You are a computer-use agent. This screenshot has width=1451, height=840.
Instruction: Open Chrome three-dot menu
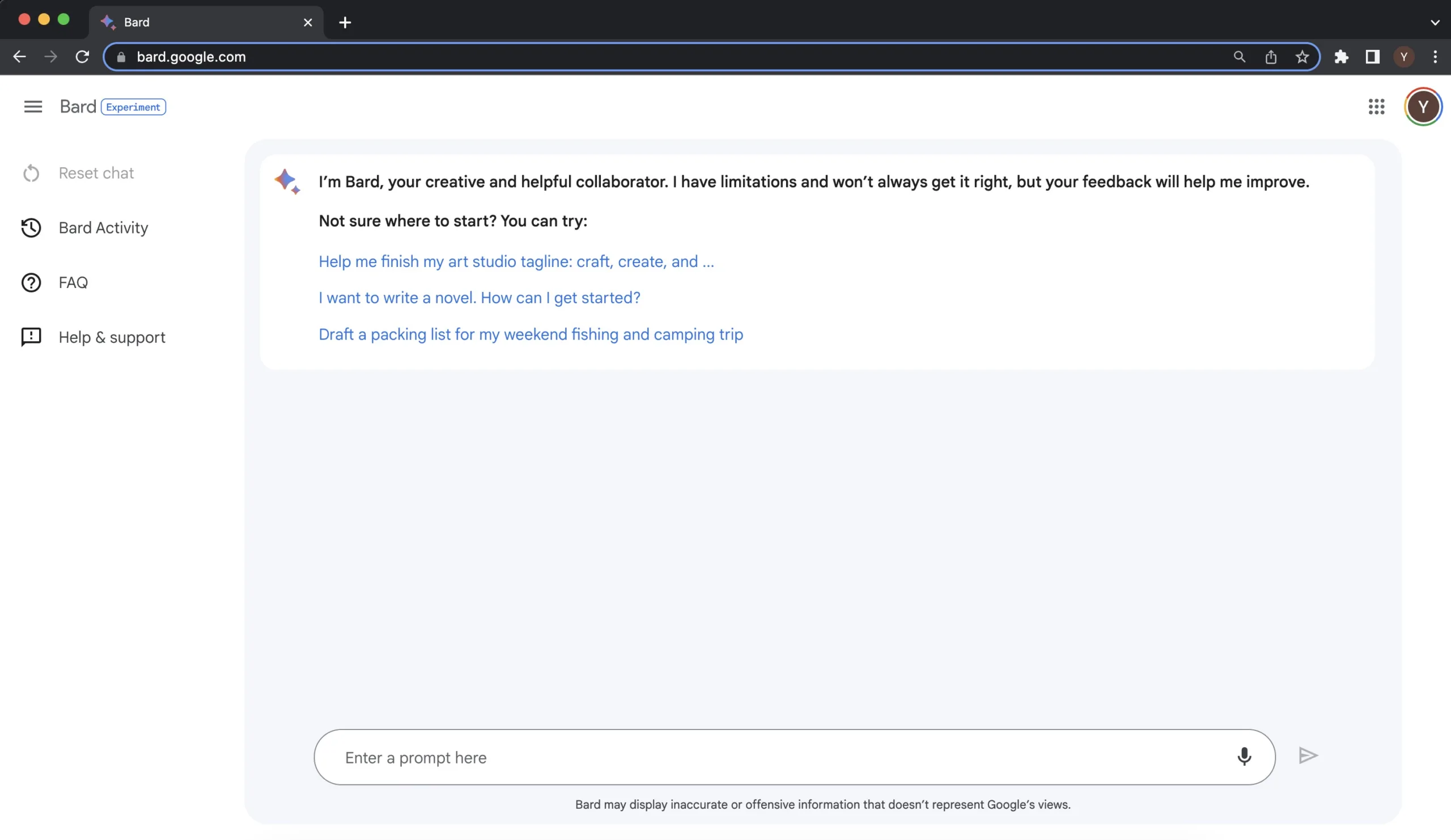(1435, 57)
